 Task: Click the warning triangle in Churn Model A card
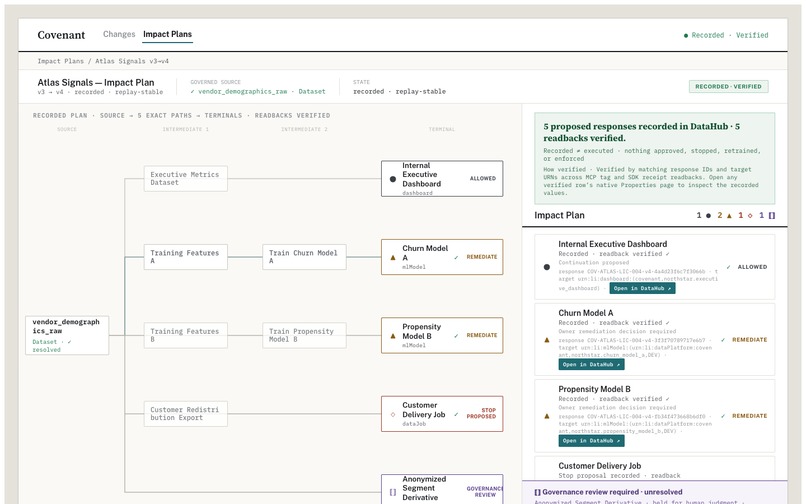[x=547, y=340]
